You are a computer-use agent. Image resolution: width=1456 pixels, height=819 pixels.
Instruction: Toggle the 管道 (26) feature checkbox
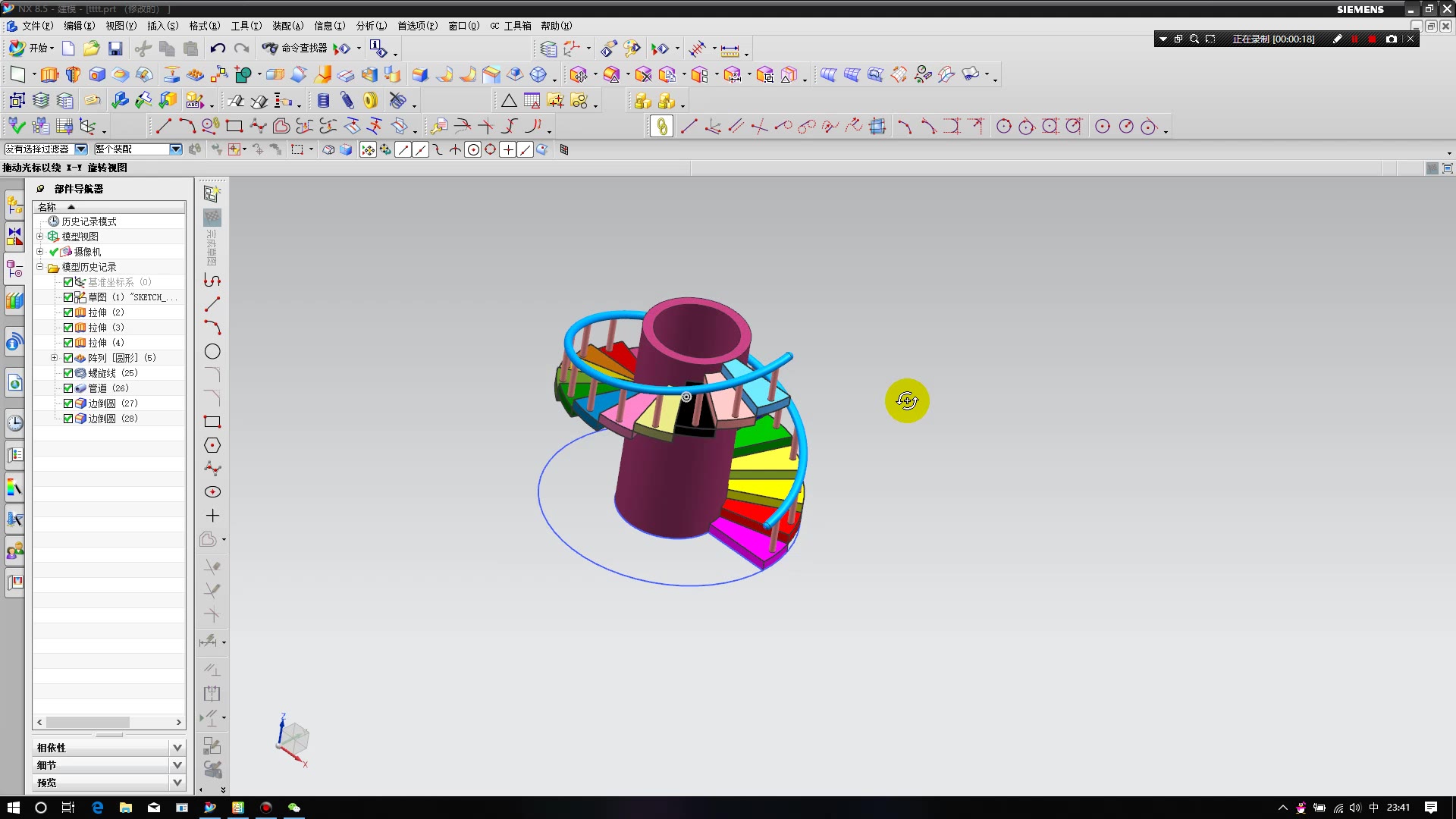tap(68, 388)
